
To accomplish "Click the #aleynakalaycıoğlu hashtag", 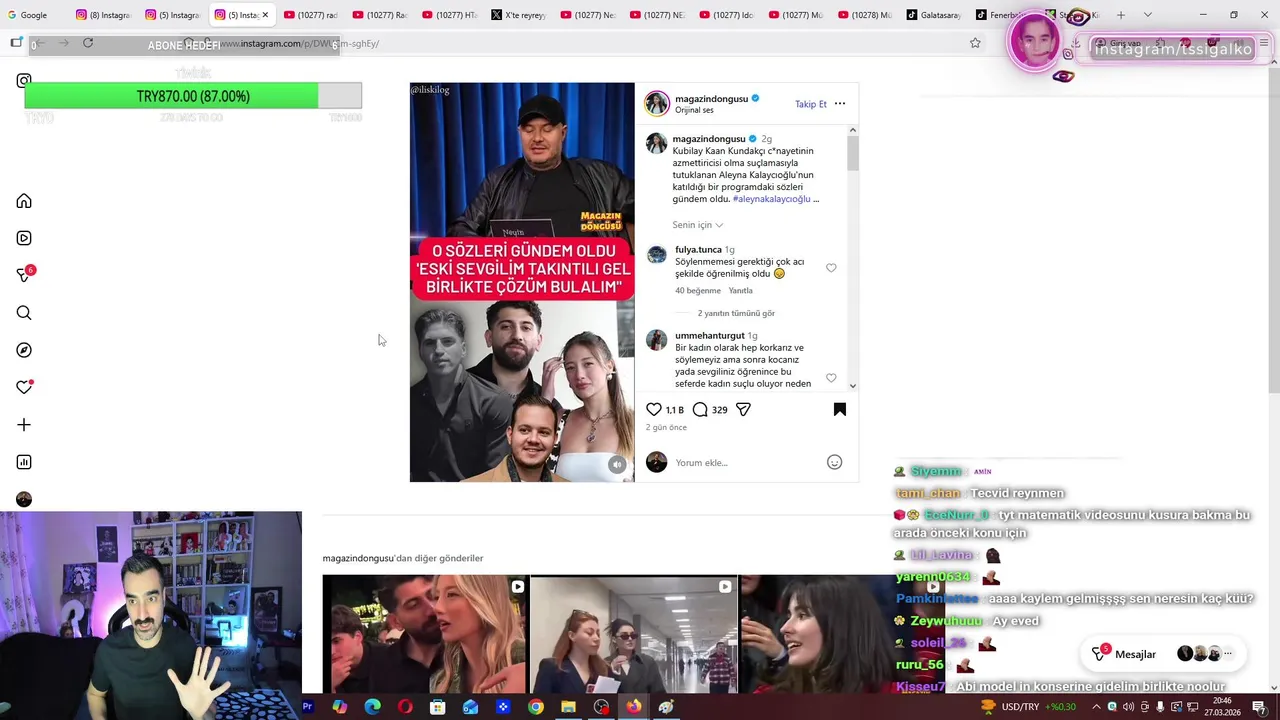I will 771,199.
